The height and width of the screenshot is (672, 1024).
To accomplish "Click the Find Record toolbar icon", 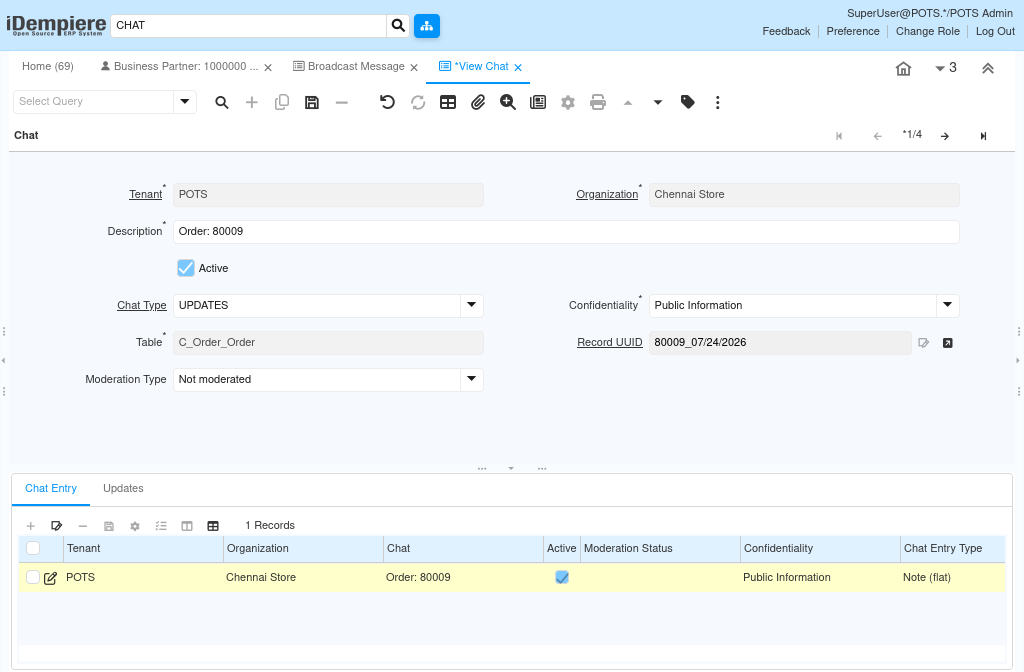I will 222,103.
